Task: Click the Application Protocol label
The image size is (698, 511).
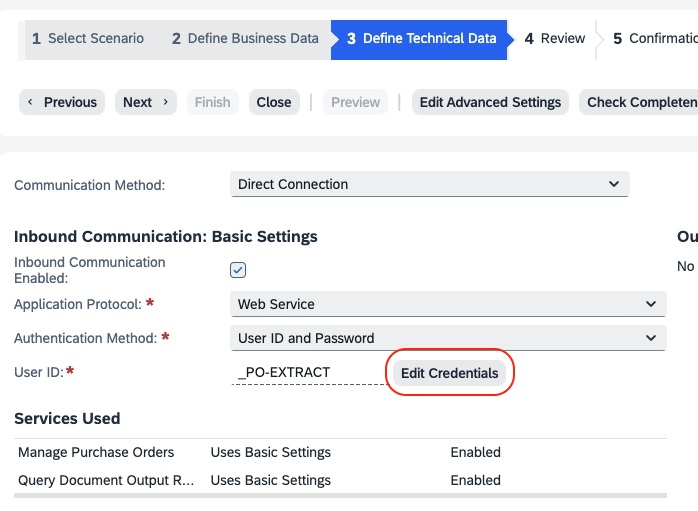Action: click(x=78, y=304)
